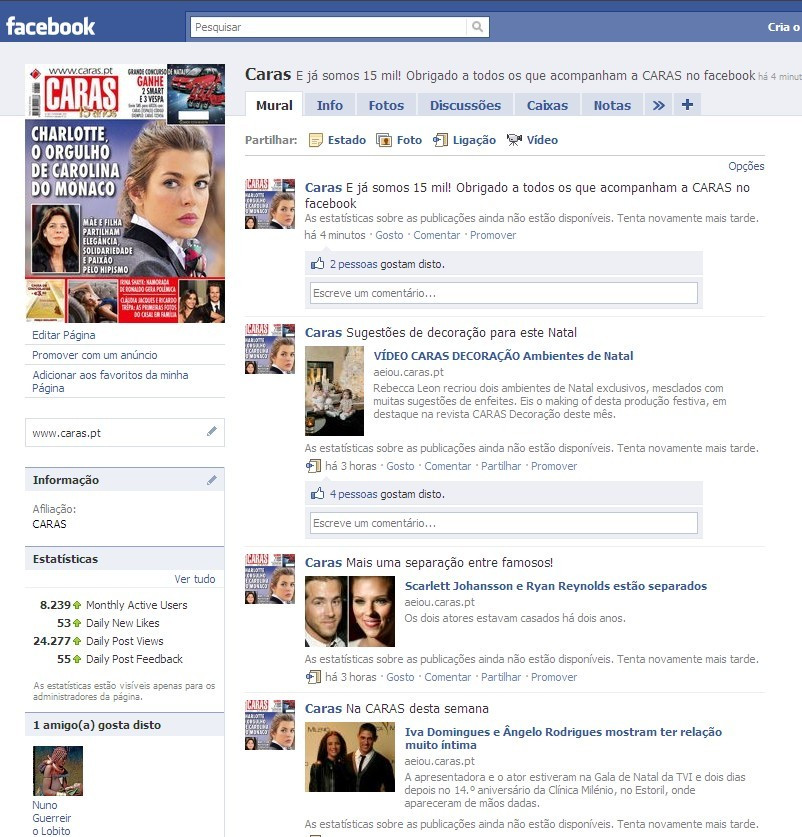
Task: Click green arrow beside Daily Post Views
Action: point(77,641)
